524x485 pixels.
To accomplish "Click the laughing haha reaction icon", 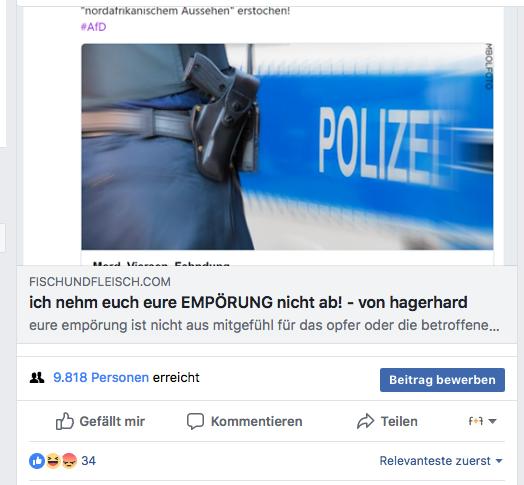I will [x=53, y=461].
